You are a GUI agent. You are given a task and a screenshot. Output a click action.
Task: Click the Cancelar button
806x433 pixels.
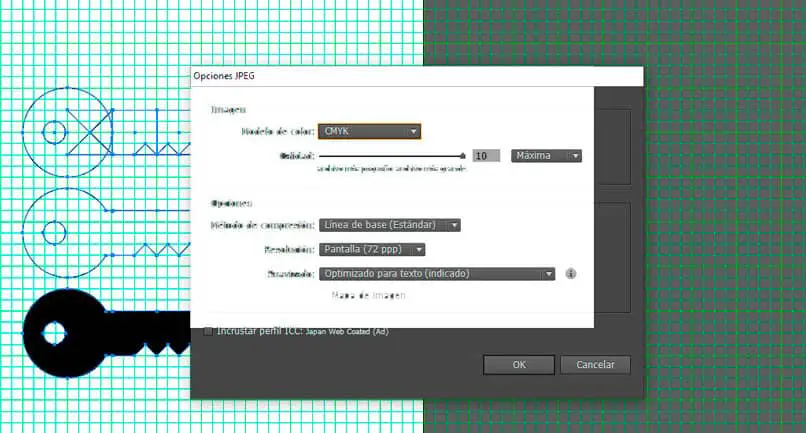[595, 365]
